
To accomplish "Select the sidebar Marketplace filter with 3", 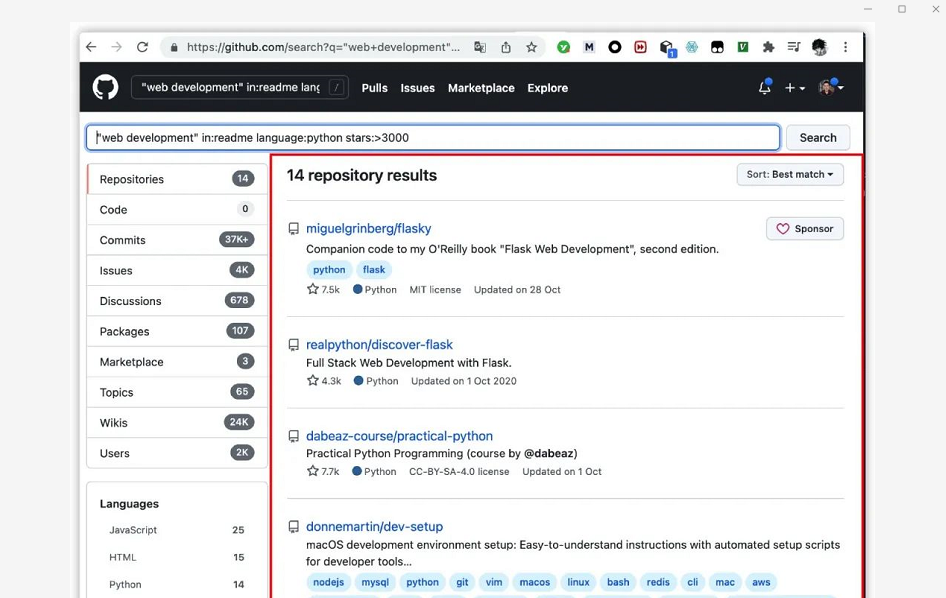I will click(x=177, y=362).
